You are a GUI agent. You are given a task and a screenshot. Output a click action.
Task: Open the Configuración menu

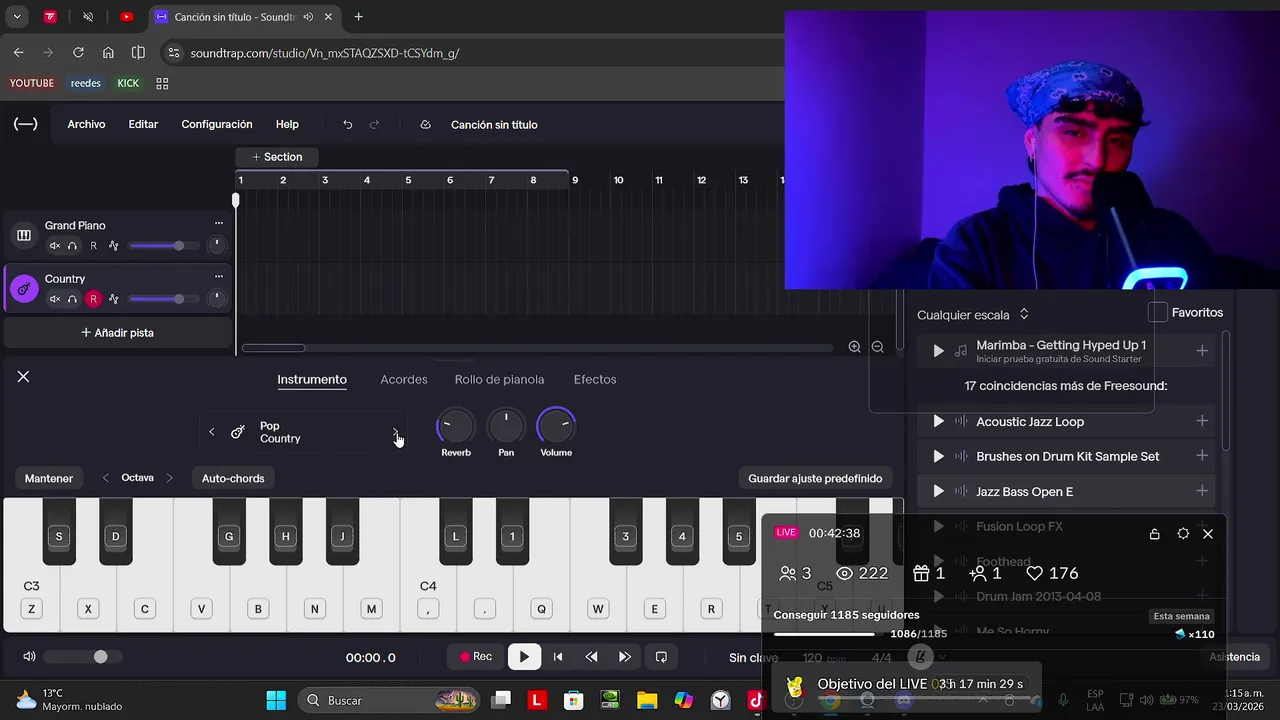(x=217, y=125)
